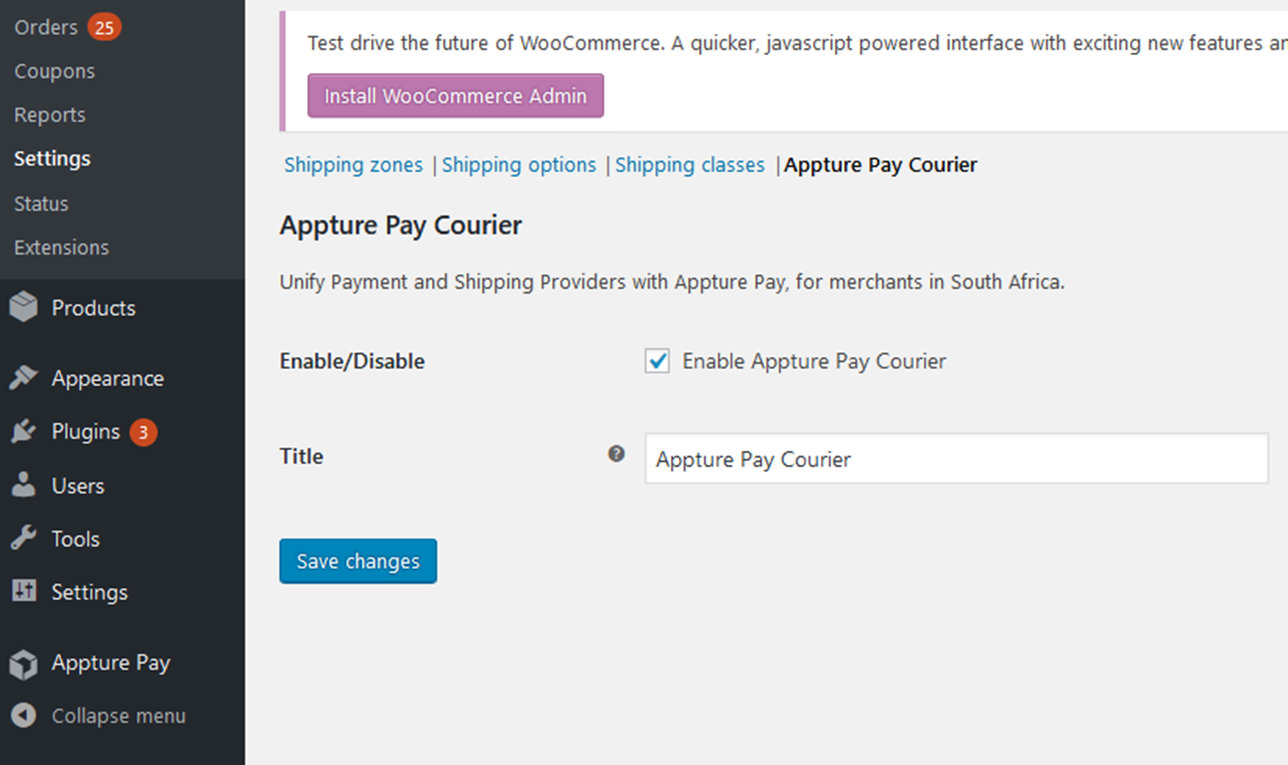Viewport: 1288px width, 765px height.
Task: Uncheck Enable Appture Pay Courier checkbox
Action: pos(657,362)
